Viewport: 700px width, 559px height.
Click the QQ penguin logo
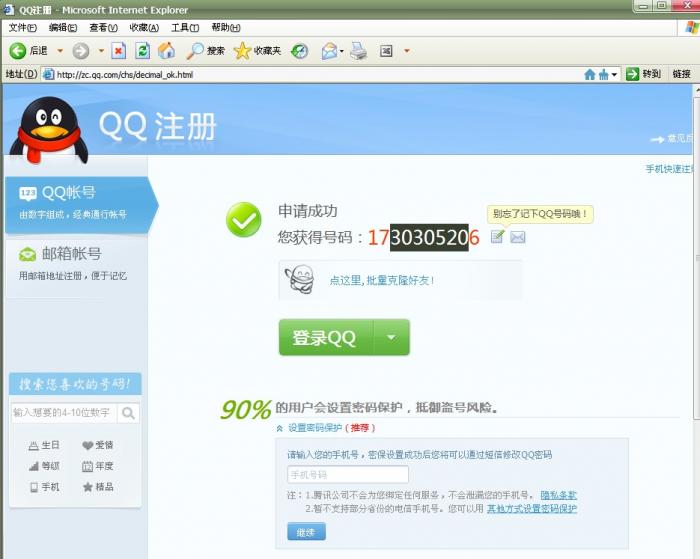pos(49,129)
